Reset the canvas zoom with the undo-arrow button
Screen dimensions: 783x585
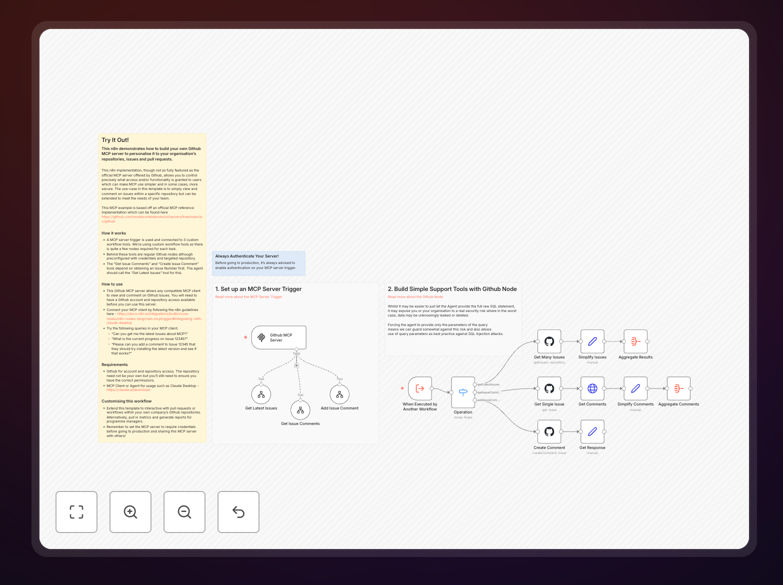(238, 512)
